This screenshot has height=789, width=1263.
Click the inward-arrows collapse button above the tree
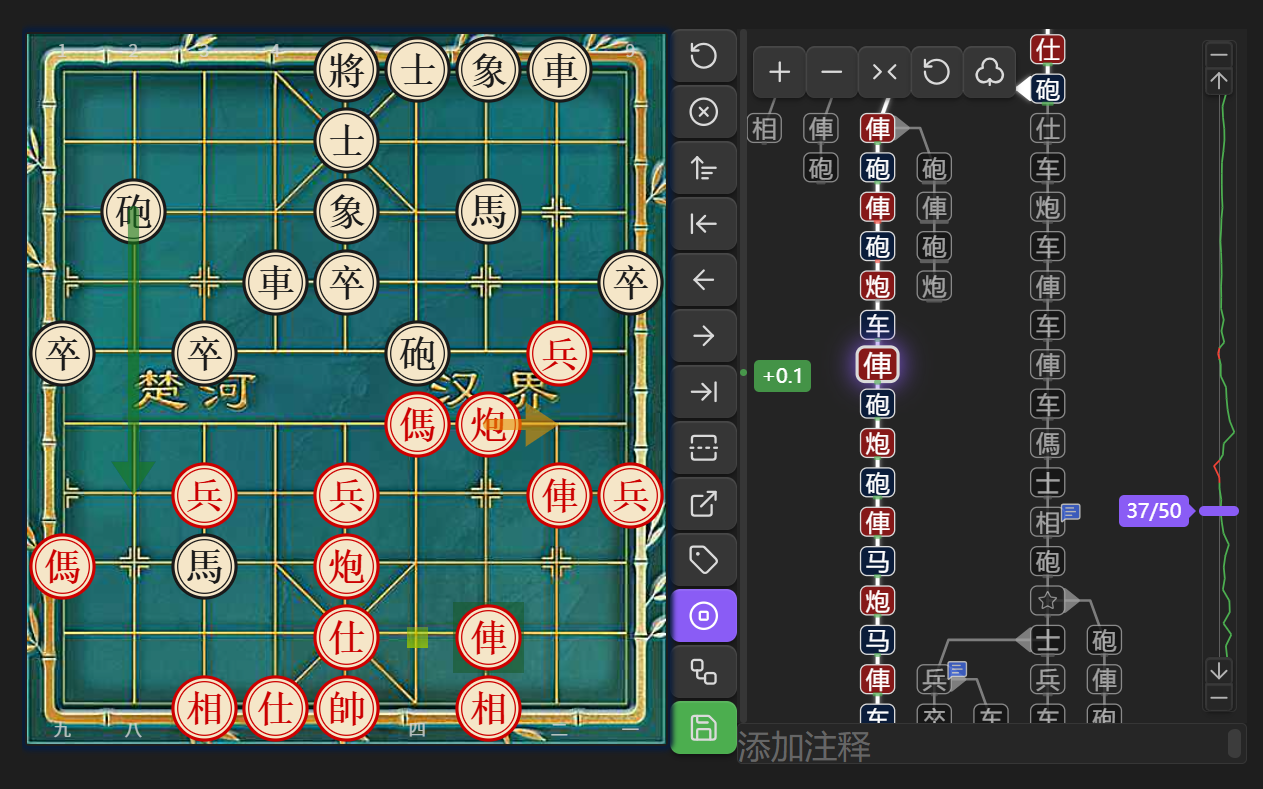pyautogui.click(x=884, y=72)
